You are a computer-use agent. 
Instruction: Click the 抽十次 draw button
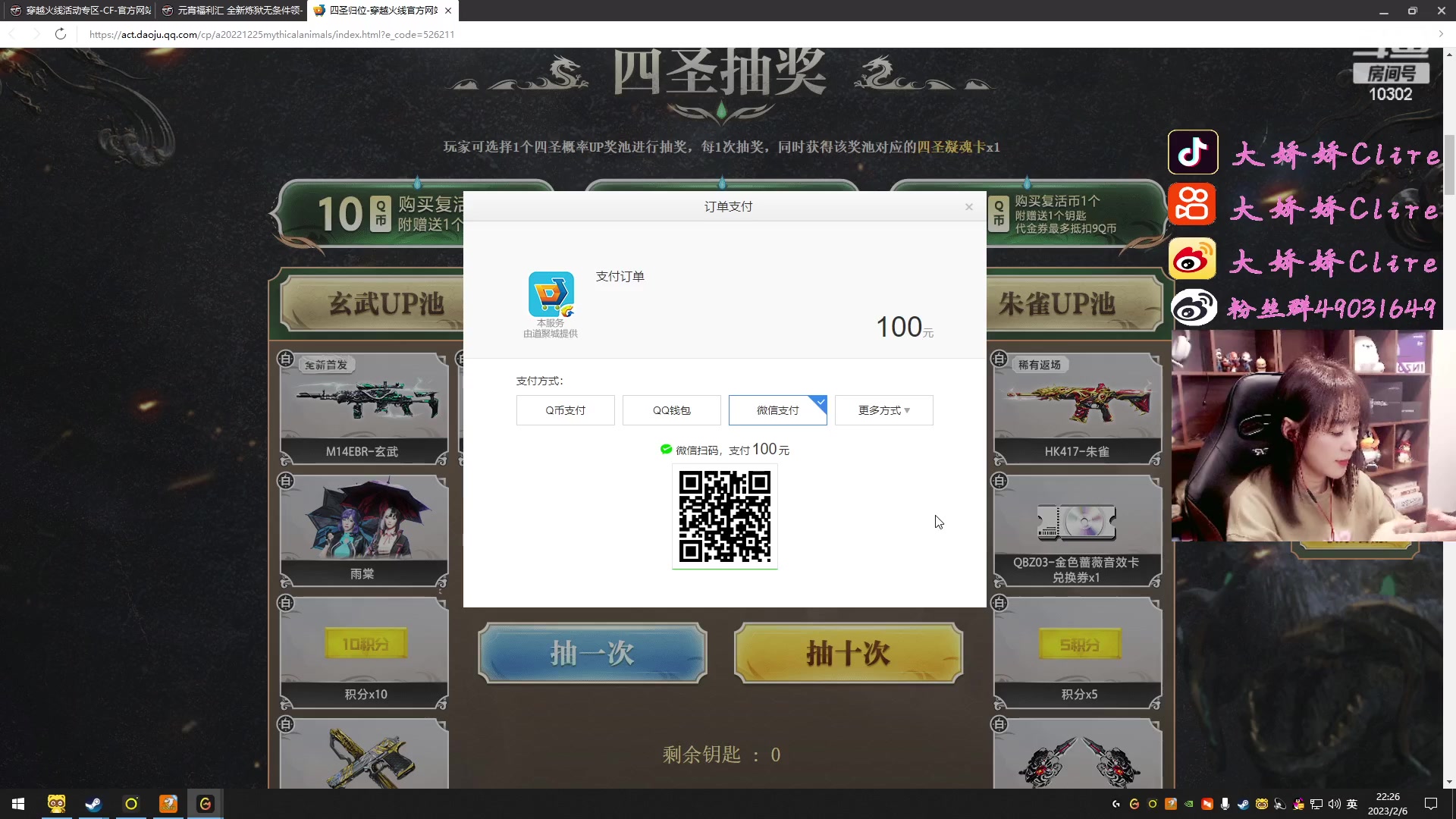click(849, 653)
